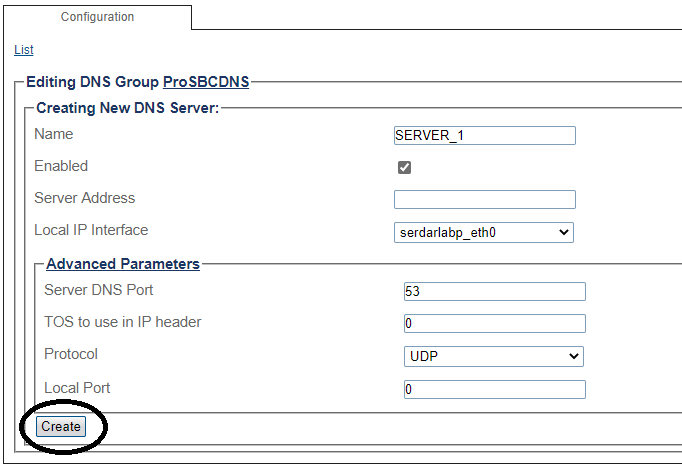Select the TOS to use in IP header field
The image size is (682, 470).
pyautogui.click(x=494, y=323)
